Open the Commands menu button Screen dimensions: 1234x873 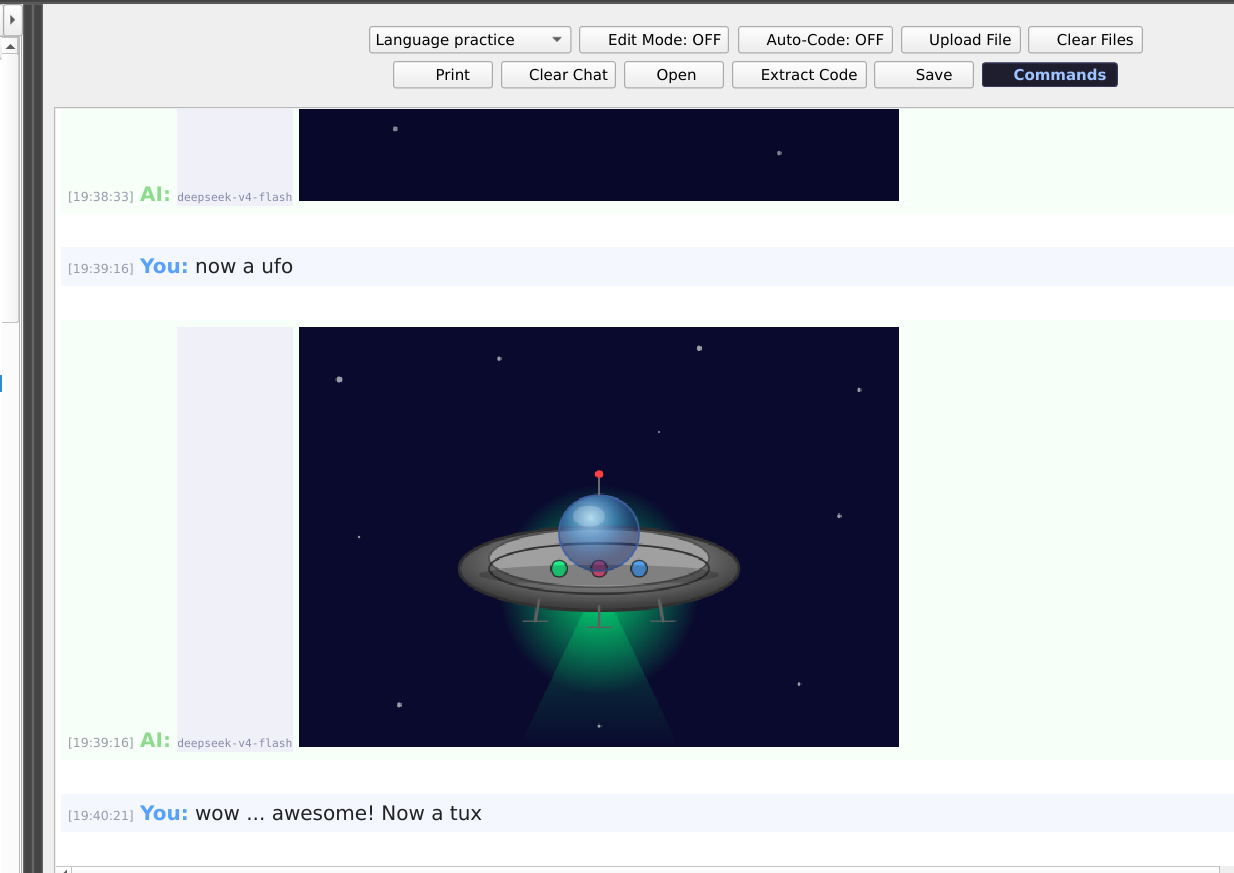(x=1050, y=75)
